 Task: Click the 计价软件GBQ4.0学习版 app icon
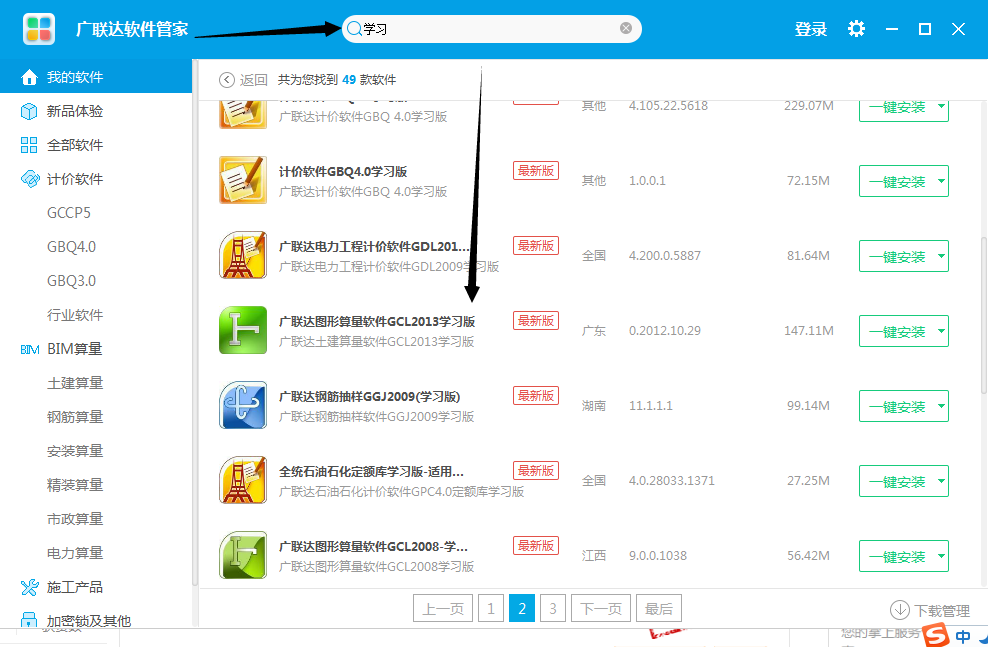243,180
